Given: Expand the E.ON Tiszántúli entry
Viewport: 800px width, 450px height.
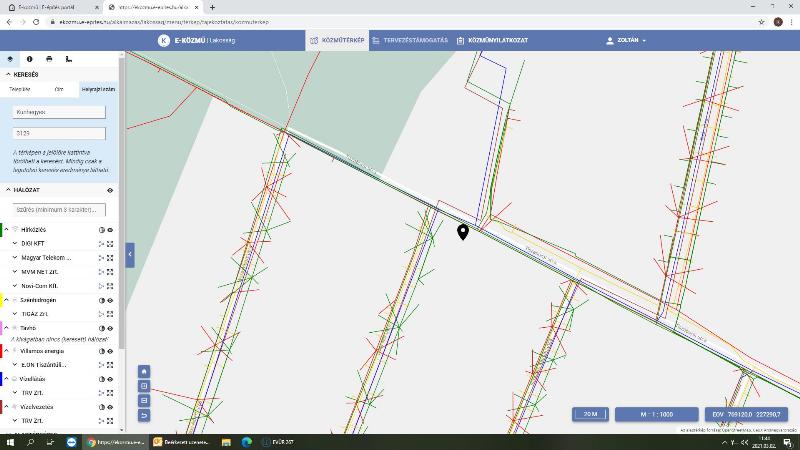Looking at the screenshot, I should 15,365.
